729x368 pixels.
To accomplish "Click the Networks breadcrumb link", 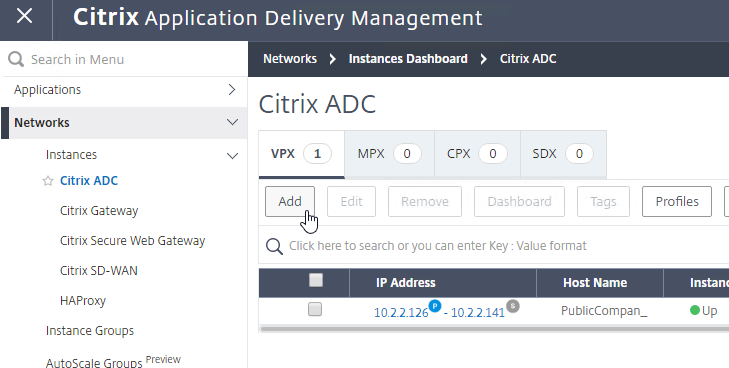I will click(x=290, y=59).
